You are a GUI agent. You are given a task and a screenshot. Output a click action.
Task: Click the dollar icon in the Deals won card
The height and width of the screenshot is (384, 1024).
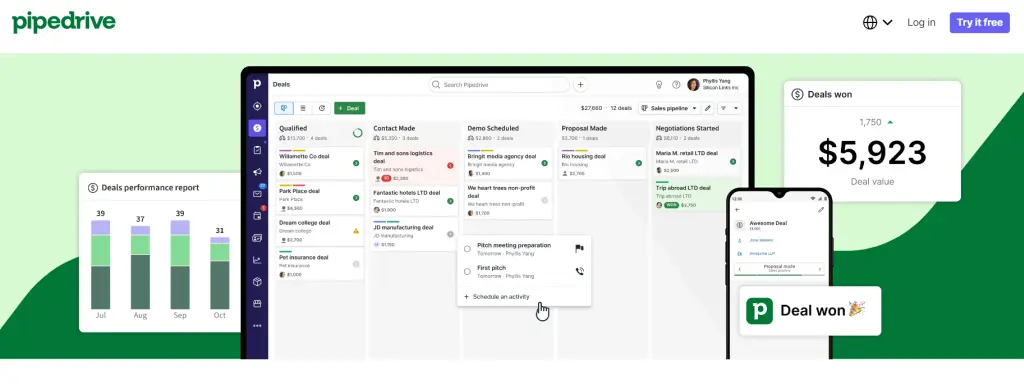797,94
